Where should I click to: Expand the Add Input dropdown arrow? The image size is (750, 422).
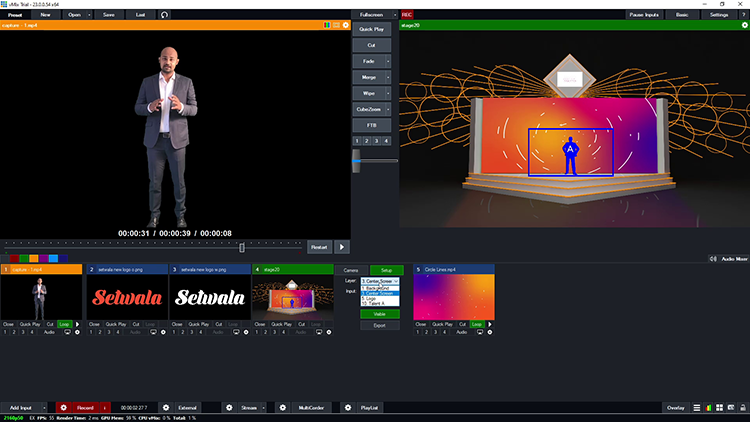point(43,408)
